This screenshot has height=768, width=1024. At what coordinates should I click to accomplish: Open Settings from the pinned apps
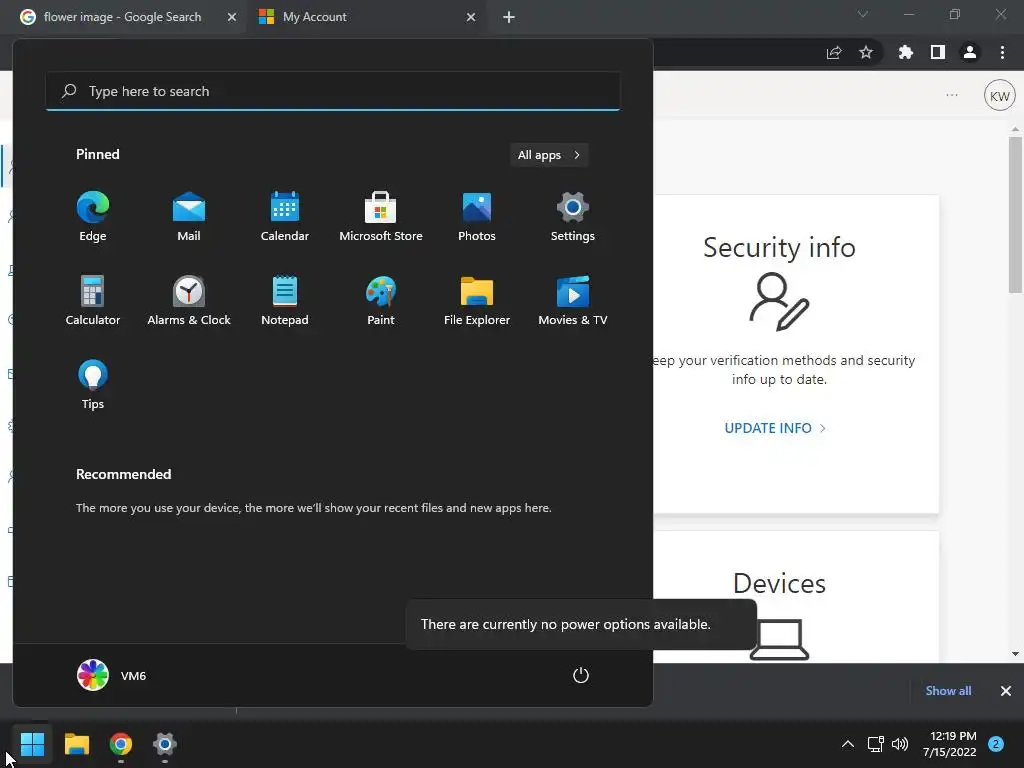point(573,217)
